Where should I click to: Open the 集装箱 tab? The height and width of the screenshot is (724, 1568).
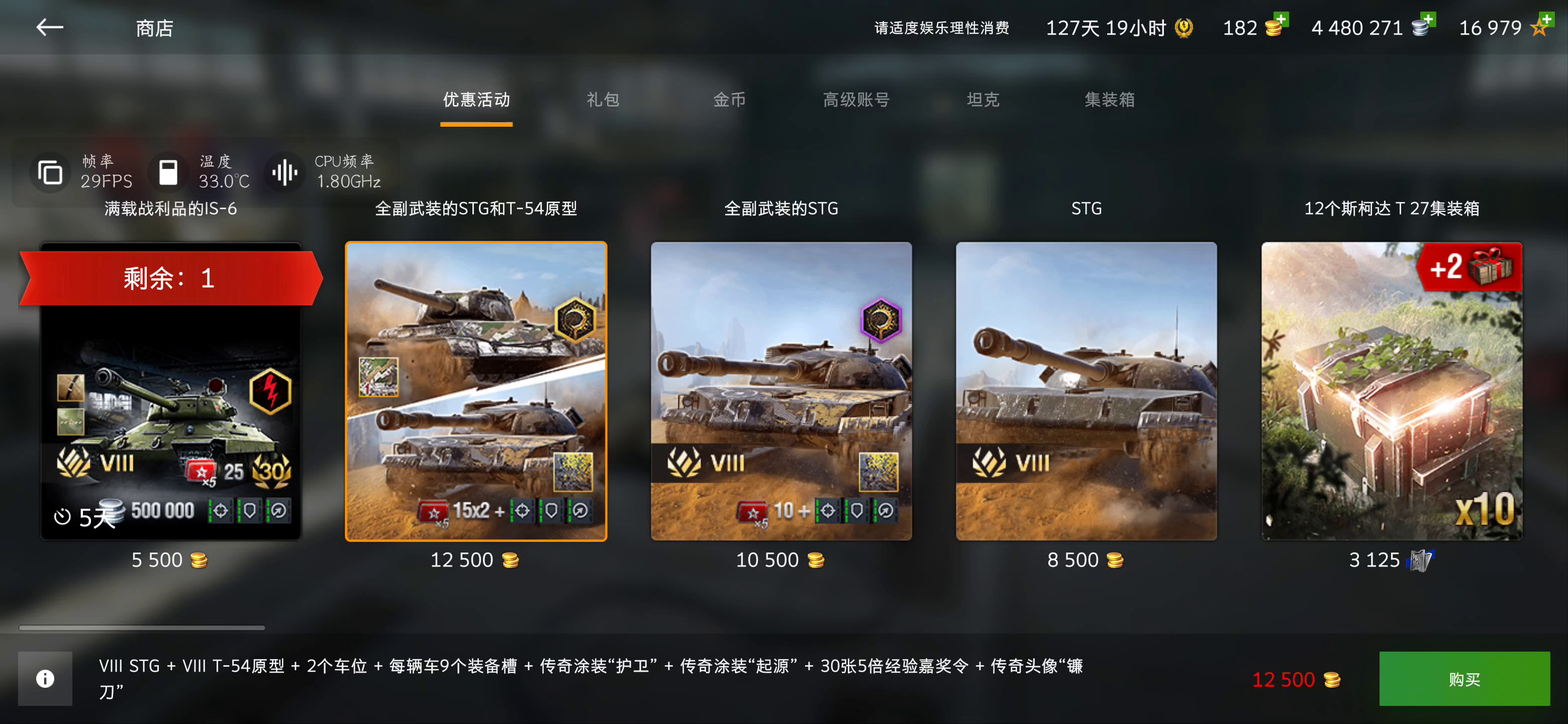coord(1109,100)
